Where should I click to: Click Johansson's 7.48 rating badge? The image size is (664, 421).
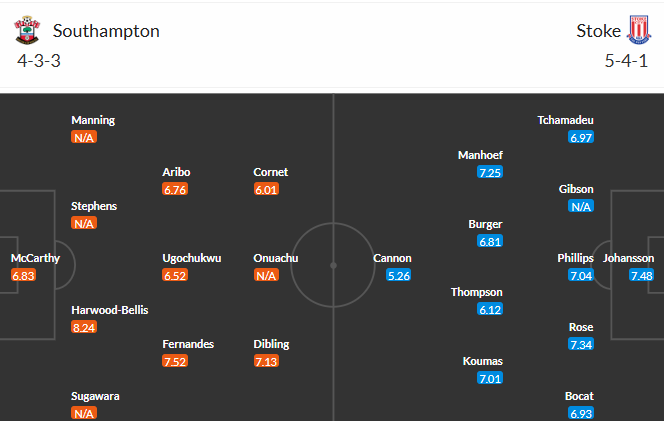641,276
